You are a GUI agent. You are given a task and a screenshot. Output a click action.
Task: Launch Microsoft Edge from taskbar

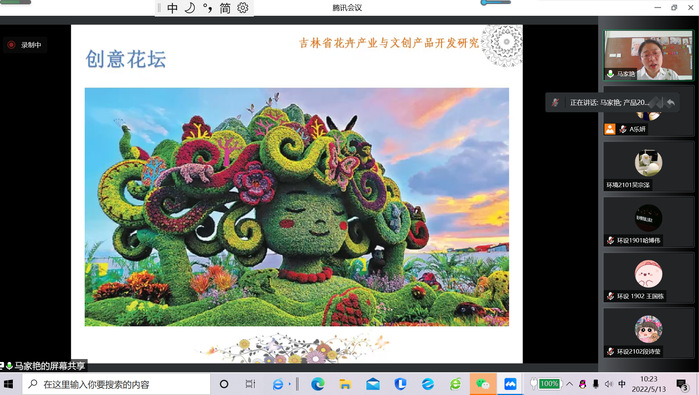pyautogui.click(x=317, y=384)
